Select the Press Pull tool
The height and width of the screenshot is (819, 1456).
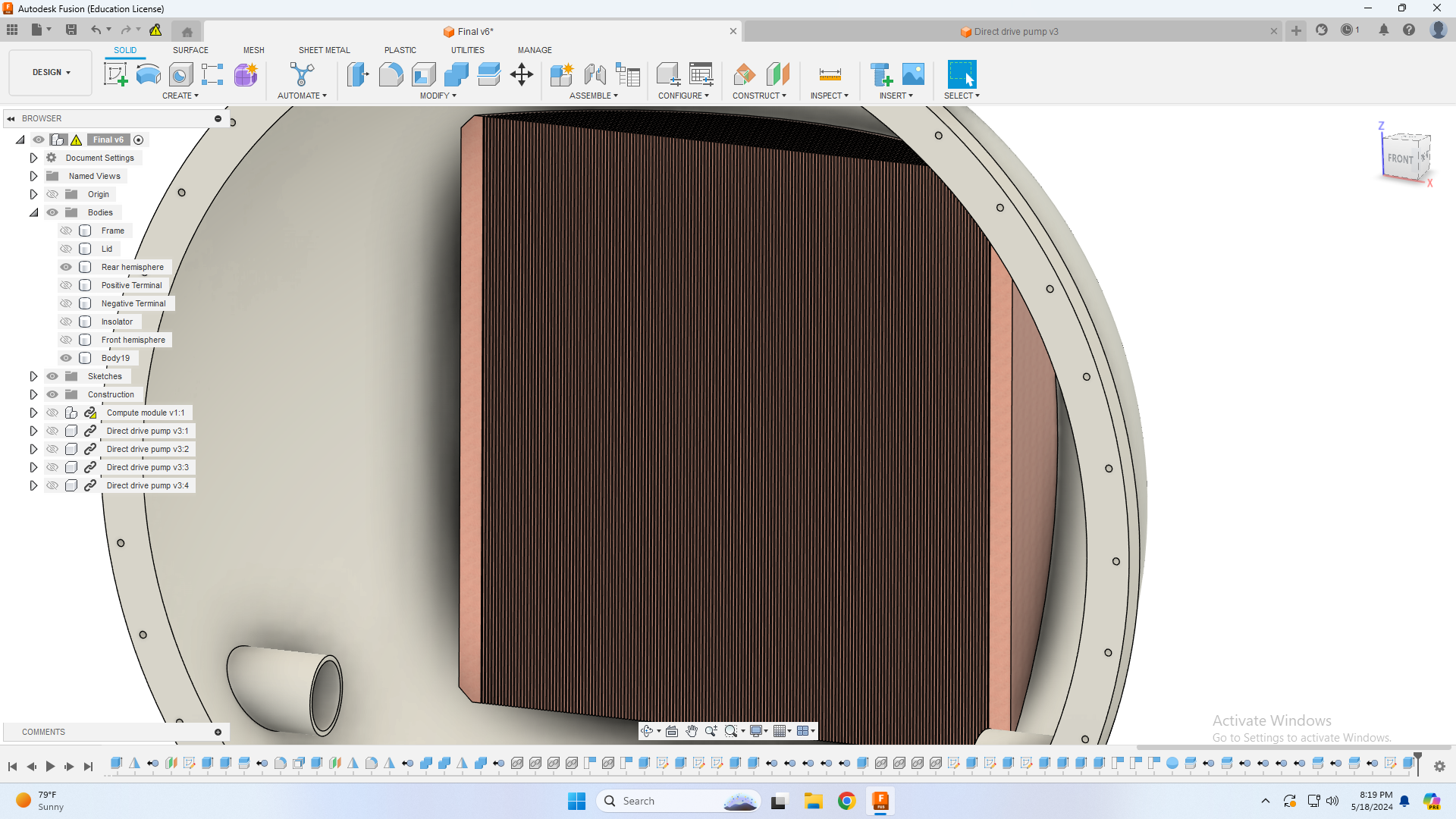click(358, 74)
